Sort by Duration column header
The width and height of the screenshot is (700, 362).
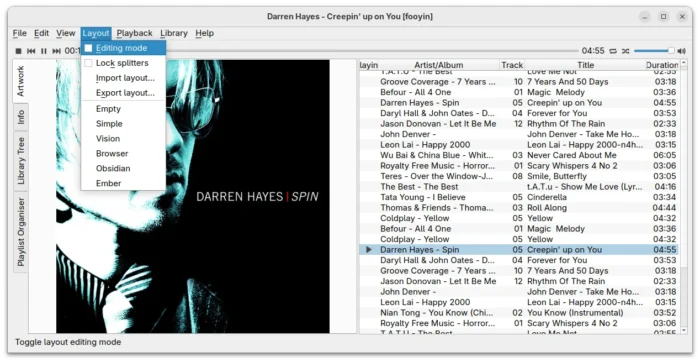pos(662,65)
